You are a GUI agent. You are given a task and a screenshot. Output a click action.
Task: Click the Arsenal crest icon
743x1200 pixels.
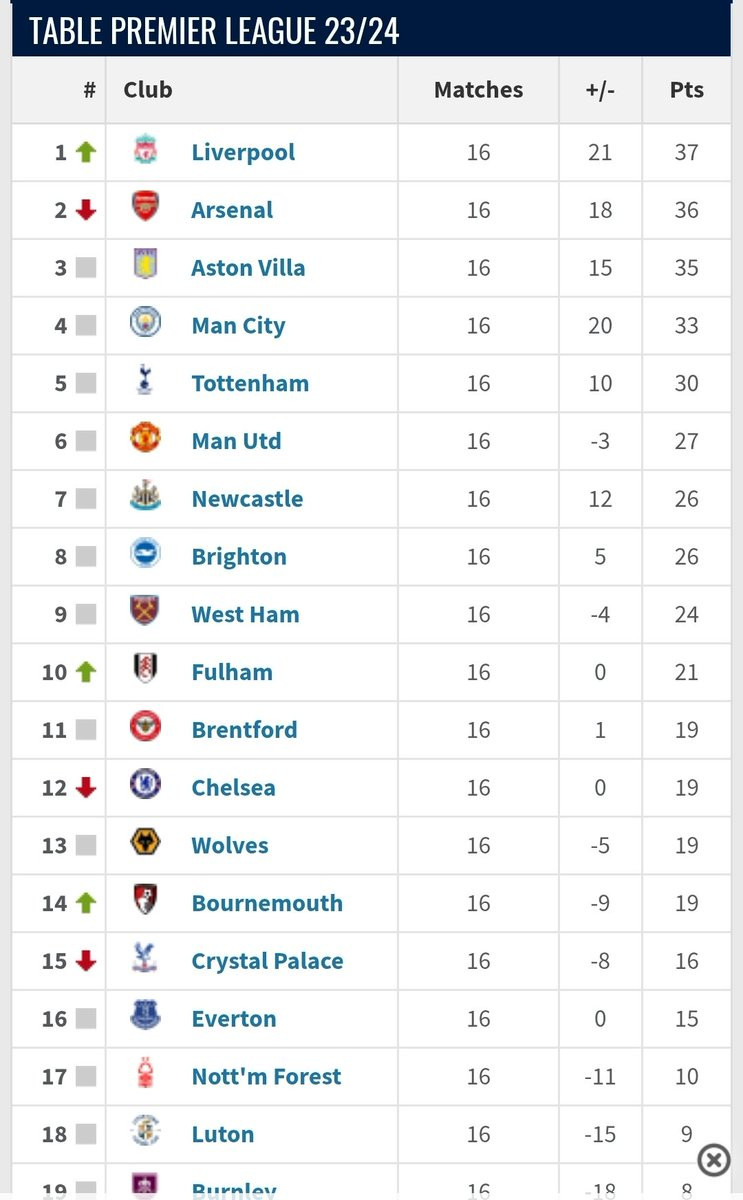click(145, 206)
